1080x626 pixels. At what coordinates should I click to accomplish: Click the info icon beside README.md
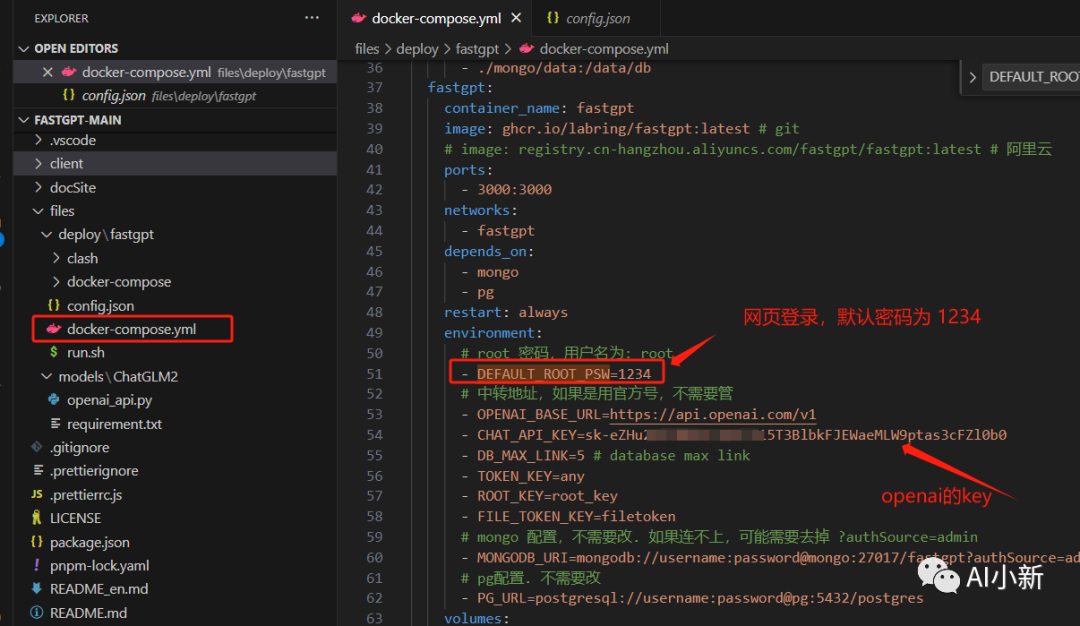(37, 613)
